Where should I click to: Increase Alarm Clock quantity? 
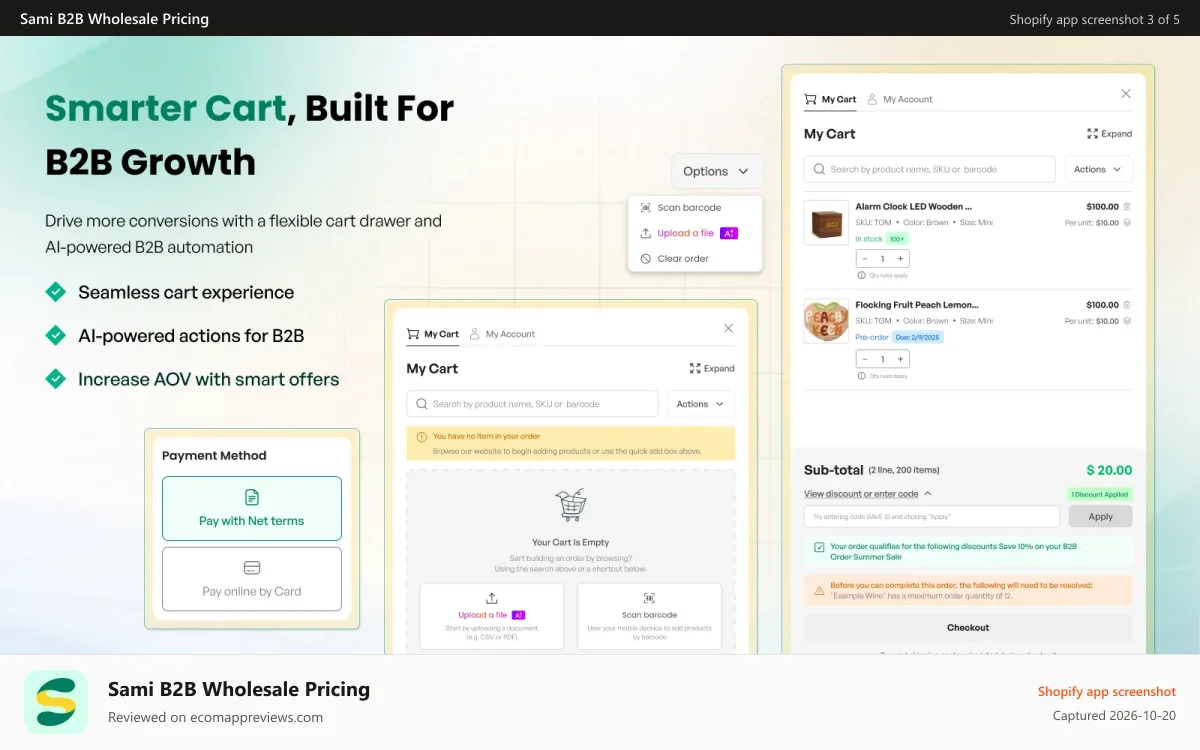pos(901,258)
